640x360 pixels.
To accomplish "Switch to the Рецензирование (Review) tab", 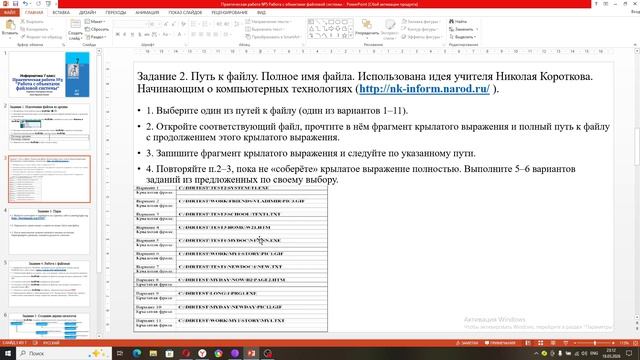I will coord(229,12).
